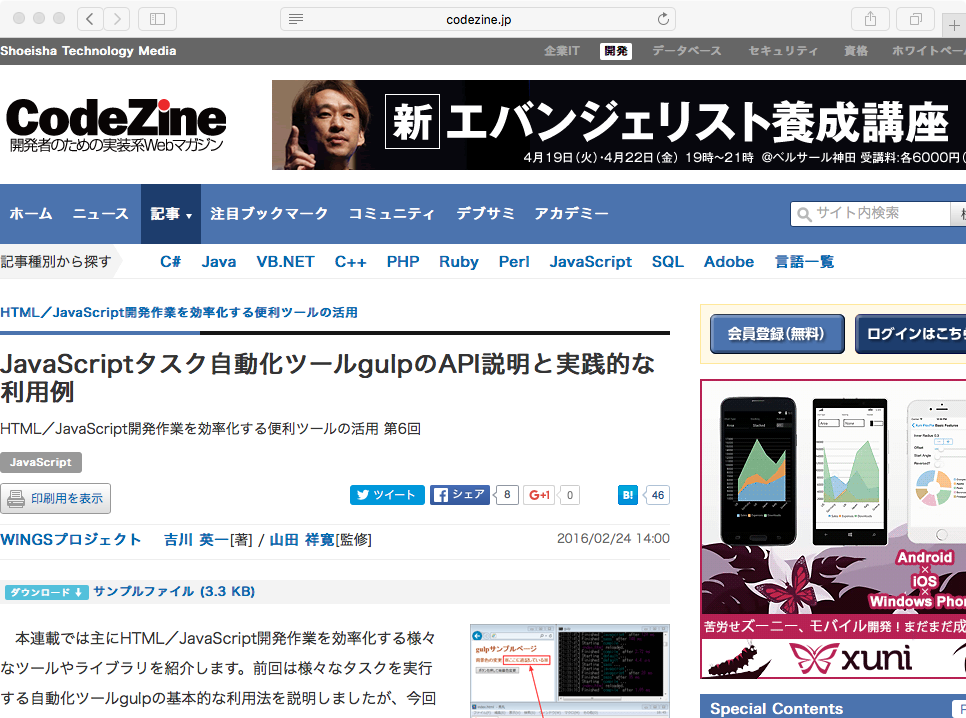
Task: Click ログインはこちら button
Action: tap(911, 334)
